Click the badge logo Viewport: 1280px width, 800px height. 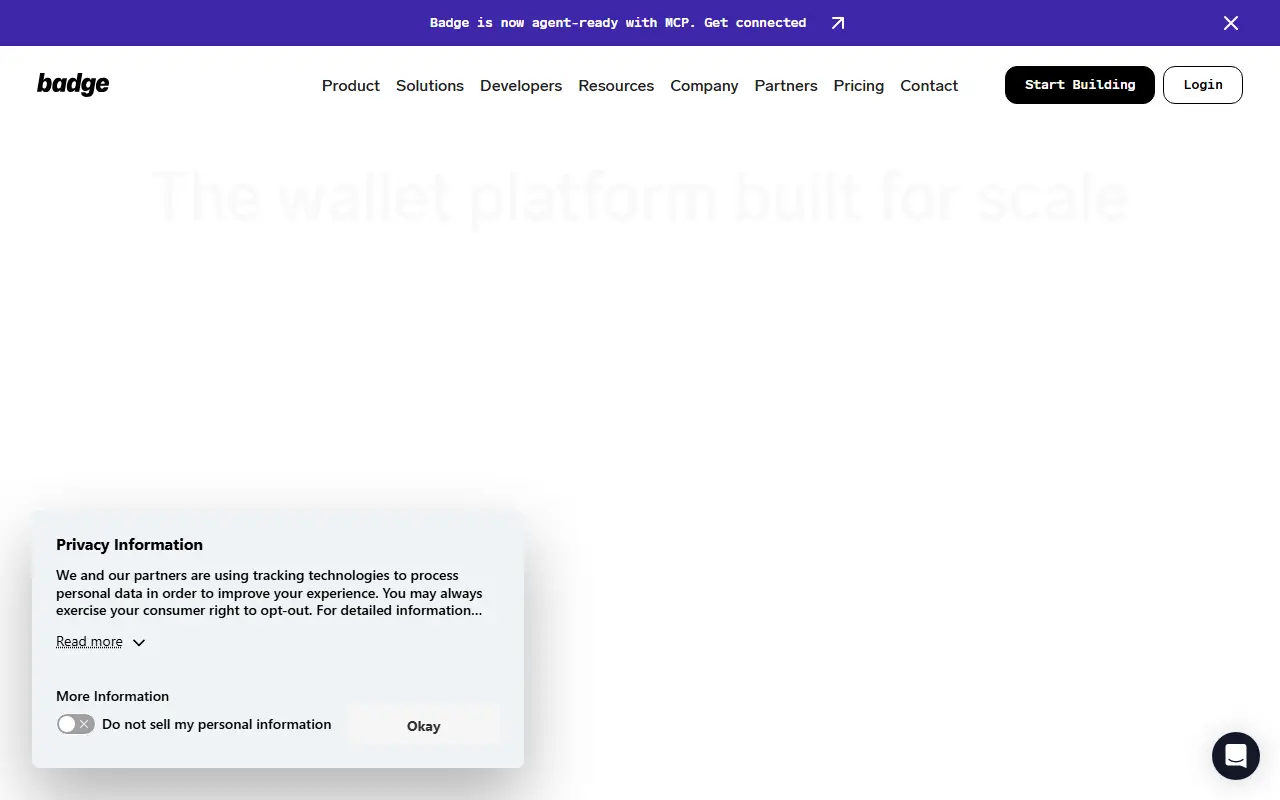73,85
